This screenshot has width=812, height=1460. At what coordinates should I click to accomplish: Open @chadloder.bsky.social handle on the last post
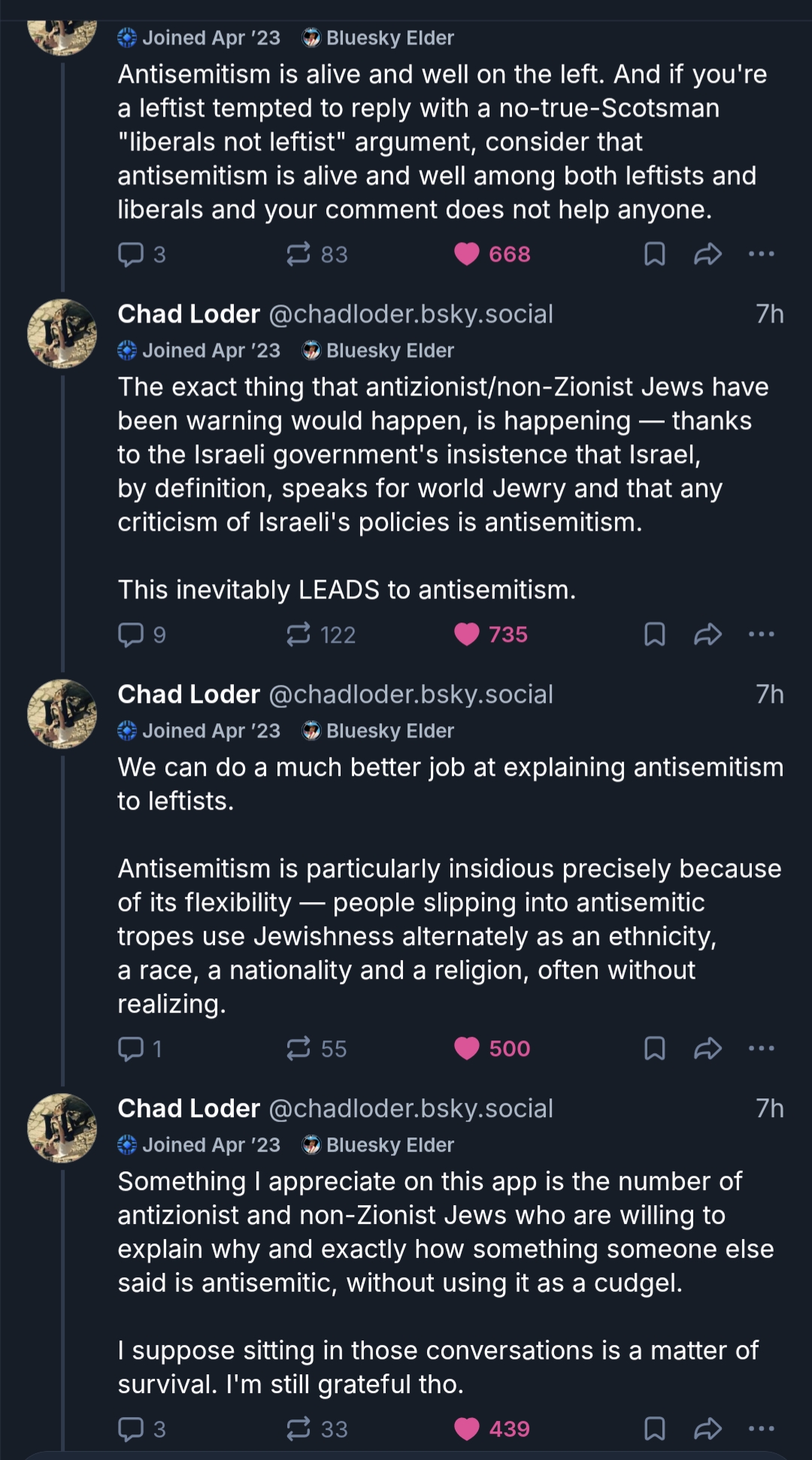pos(411,1108)
